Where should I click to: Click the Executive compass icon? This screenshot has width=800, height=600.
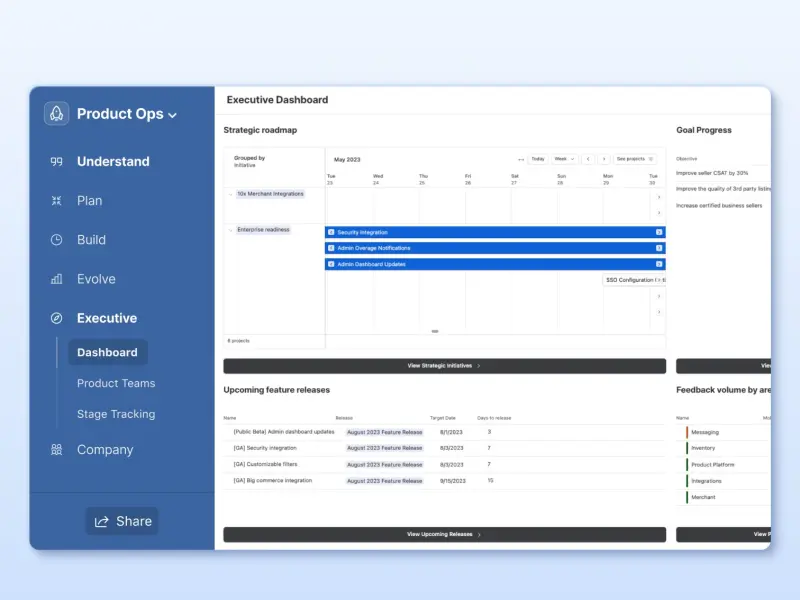click(x=57, y=318)
